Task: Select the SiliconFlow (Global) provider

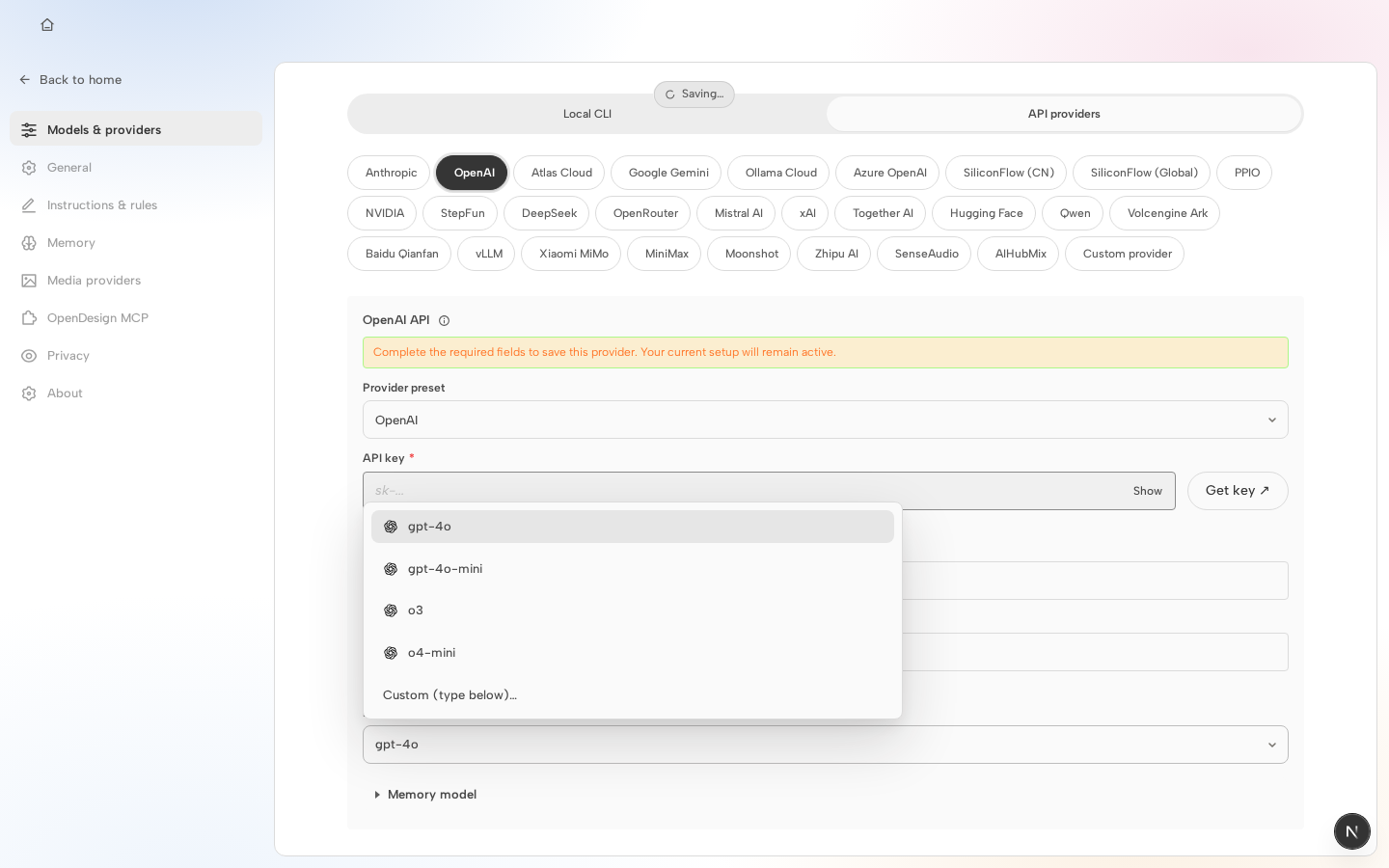Action: pos(1142,173)
